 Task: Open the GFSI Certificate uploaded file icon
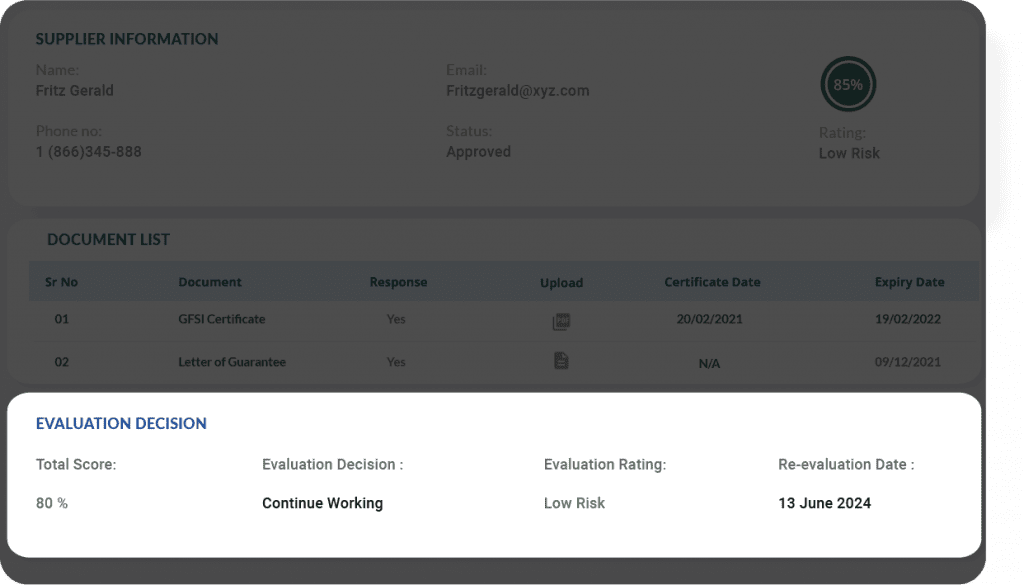pyautogui.click(x=561, y=322)
